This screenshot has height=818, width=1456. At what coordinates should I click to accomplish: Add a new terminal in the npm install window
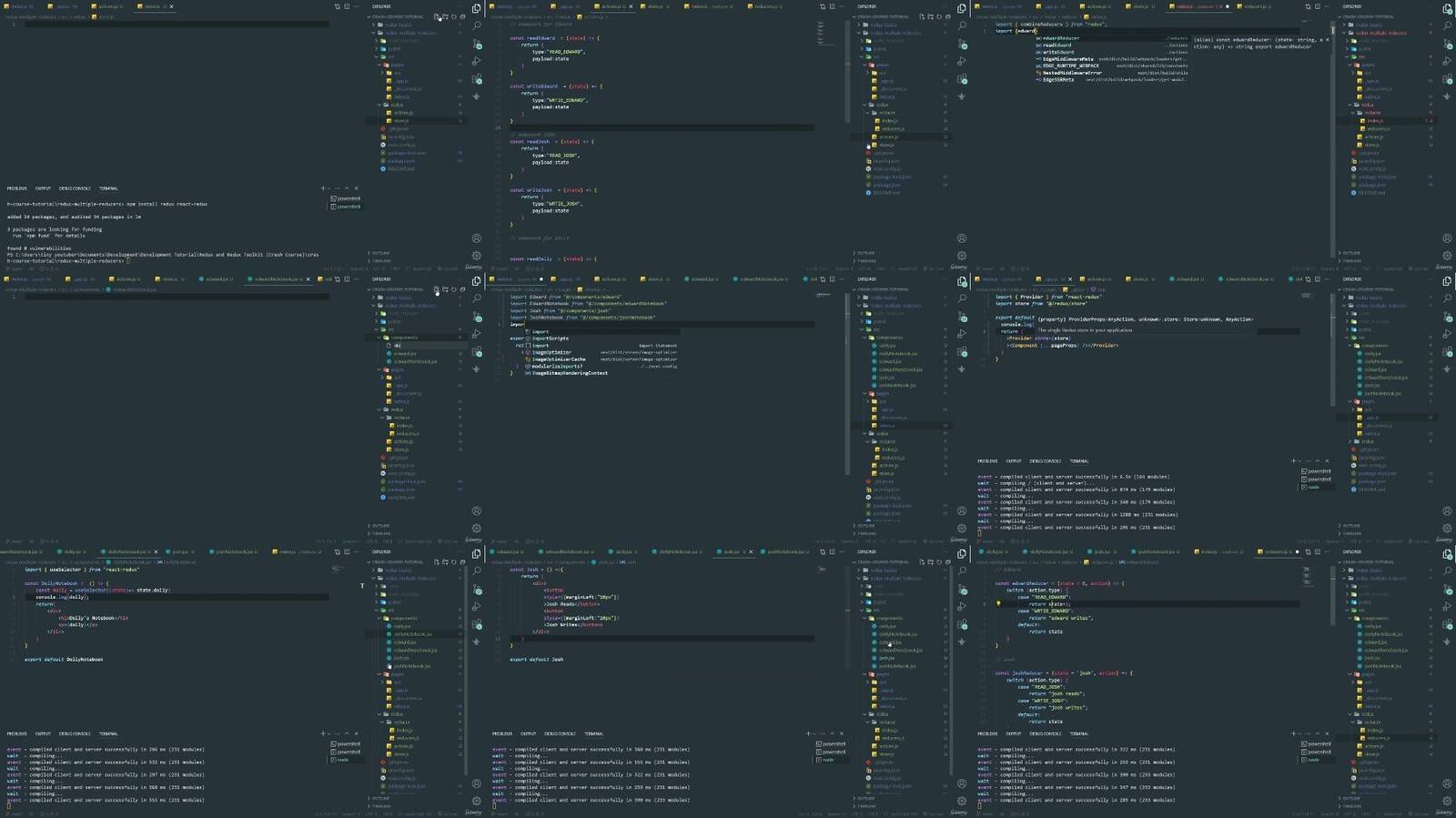[322, 188]
